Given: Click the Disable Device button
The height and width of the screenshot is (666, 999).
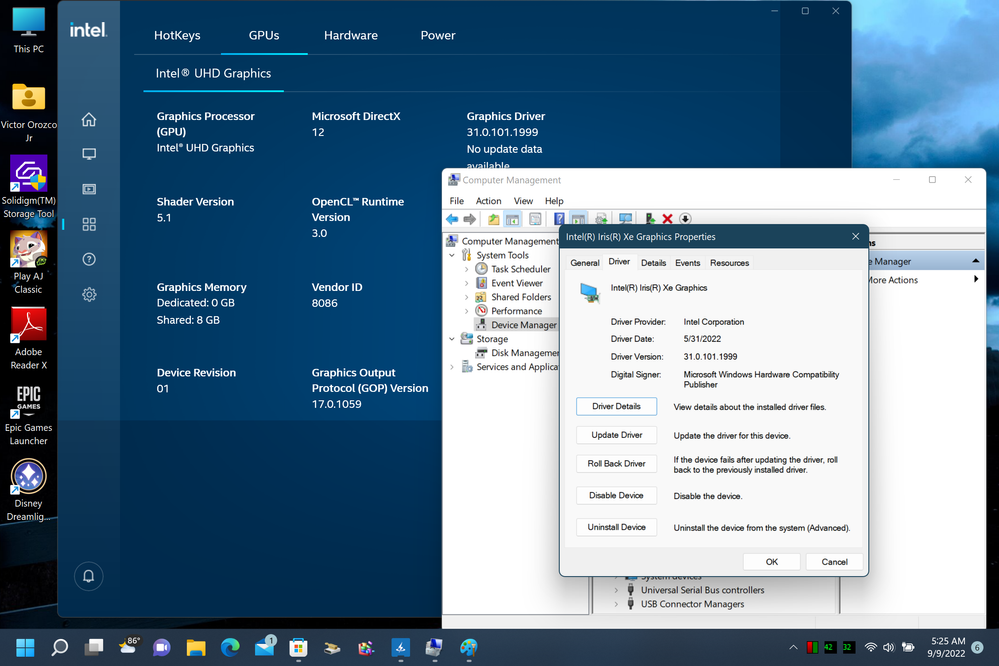Looking at the screenshot, I should [x=616, y=495].
